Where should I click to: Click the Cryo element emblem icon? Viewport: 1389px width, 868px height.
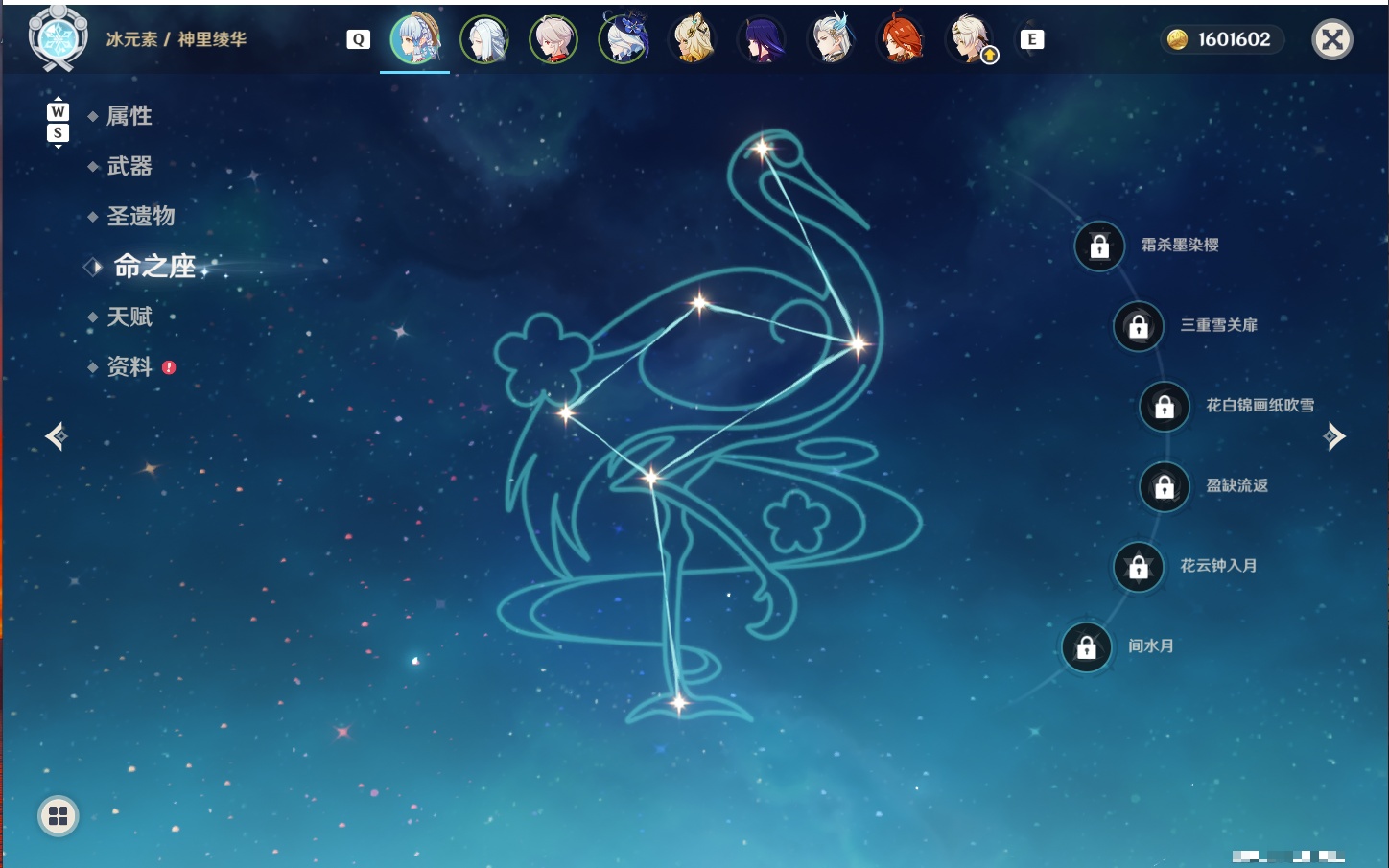click(x=59, y=37)
